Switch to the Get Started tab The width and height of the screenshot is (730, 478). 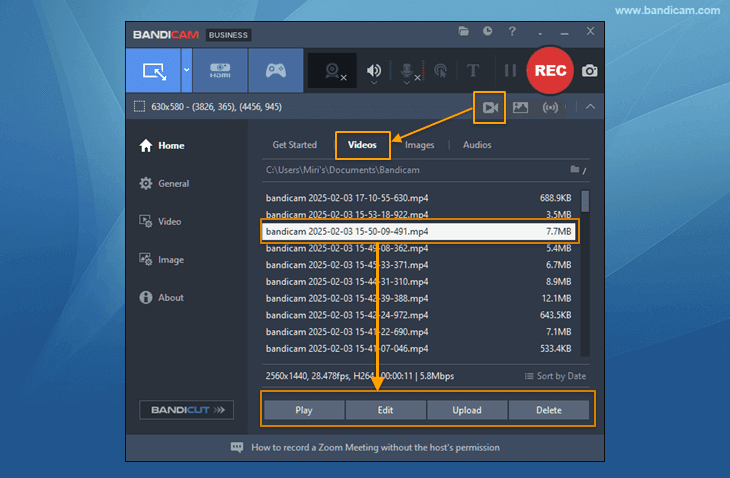click(295, 145)
